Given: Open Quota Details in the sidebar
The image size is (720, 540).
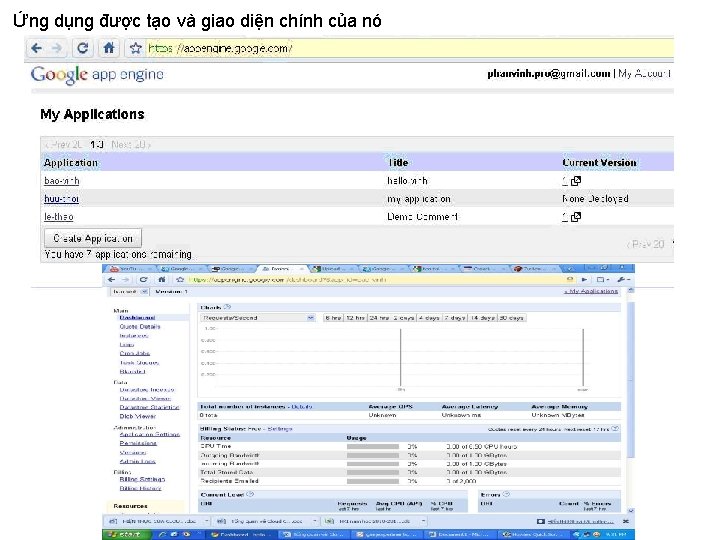Looking at the screenshot, I should click(140, 326).
